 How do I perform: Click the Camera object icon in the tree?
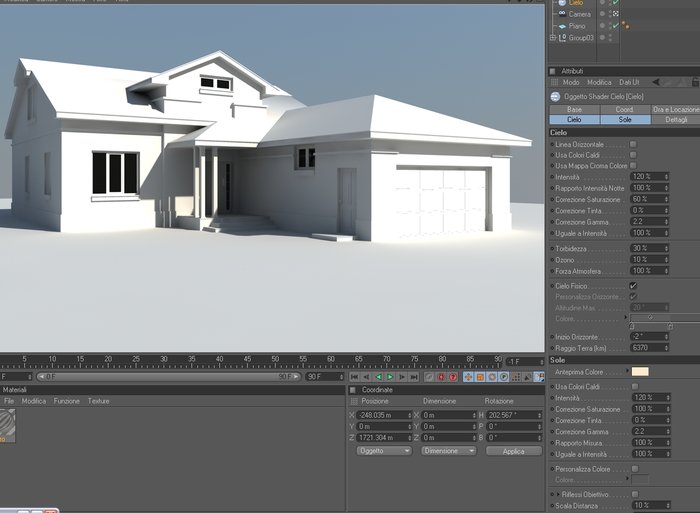point(562,14)
